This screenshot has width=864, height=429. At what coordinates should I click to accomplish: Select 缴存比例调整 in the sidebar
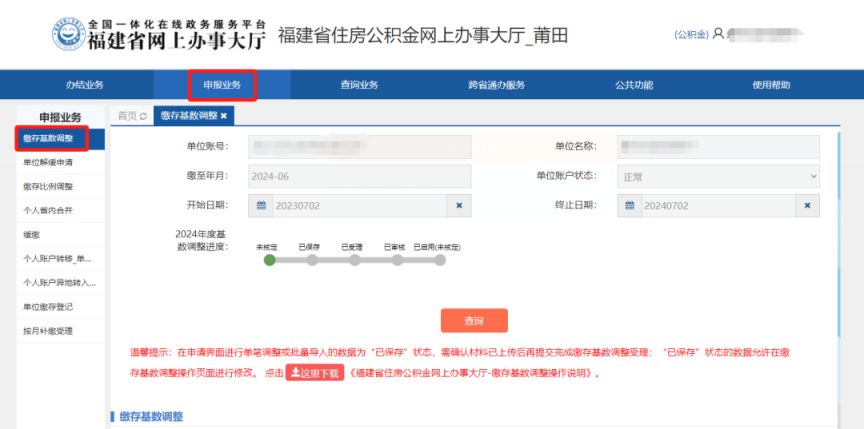[48, 186]
